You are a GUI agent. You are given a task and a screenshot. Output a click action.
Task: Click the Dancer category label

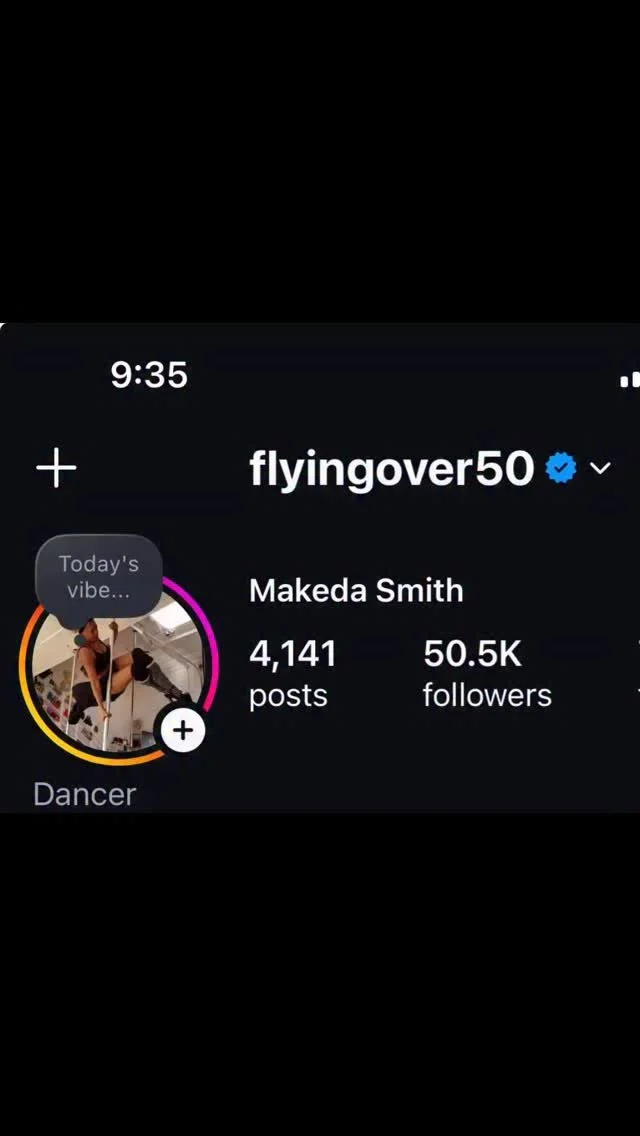[85, 795]
